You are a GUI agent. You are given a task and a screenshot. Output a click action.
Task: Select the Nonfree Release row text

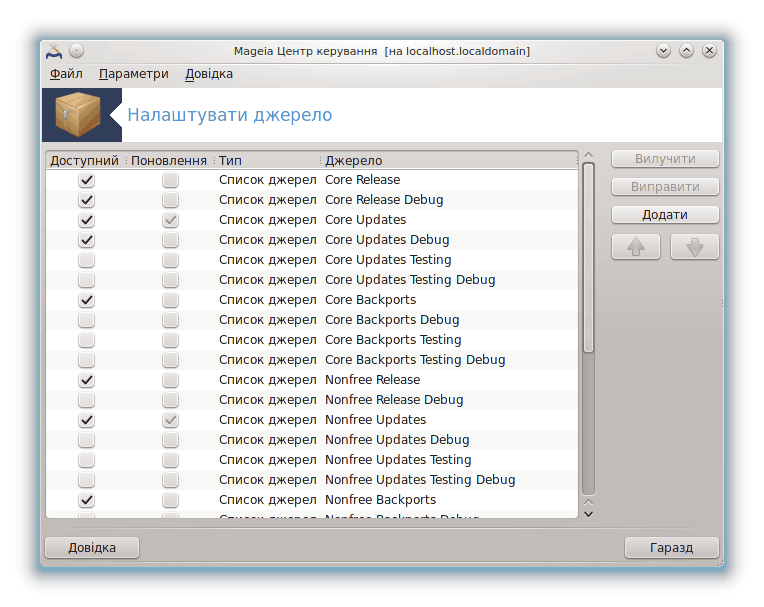pos(373,379)
